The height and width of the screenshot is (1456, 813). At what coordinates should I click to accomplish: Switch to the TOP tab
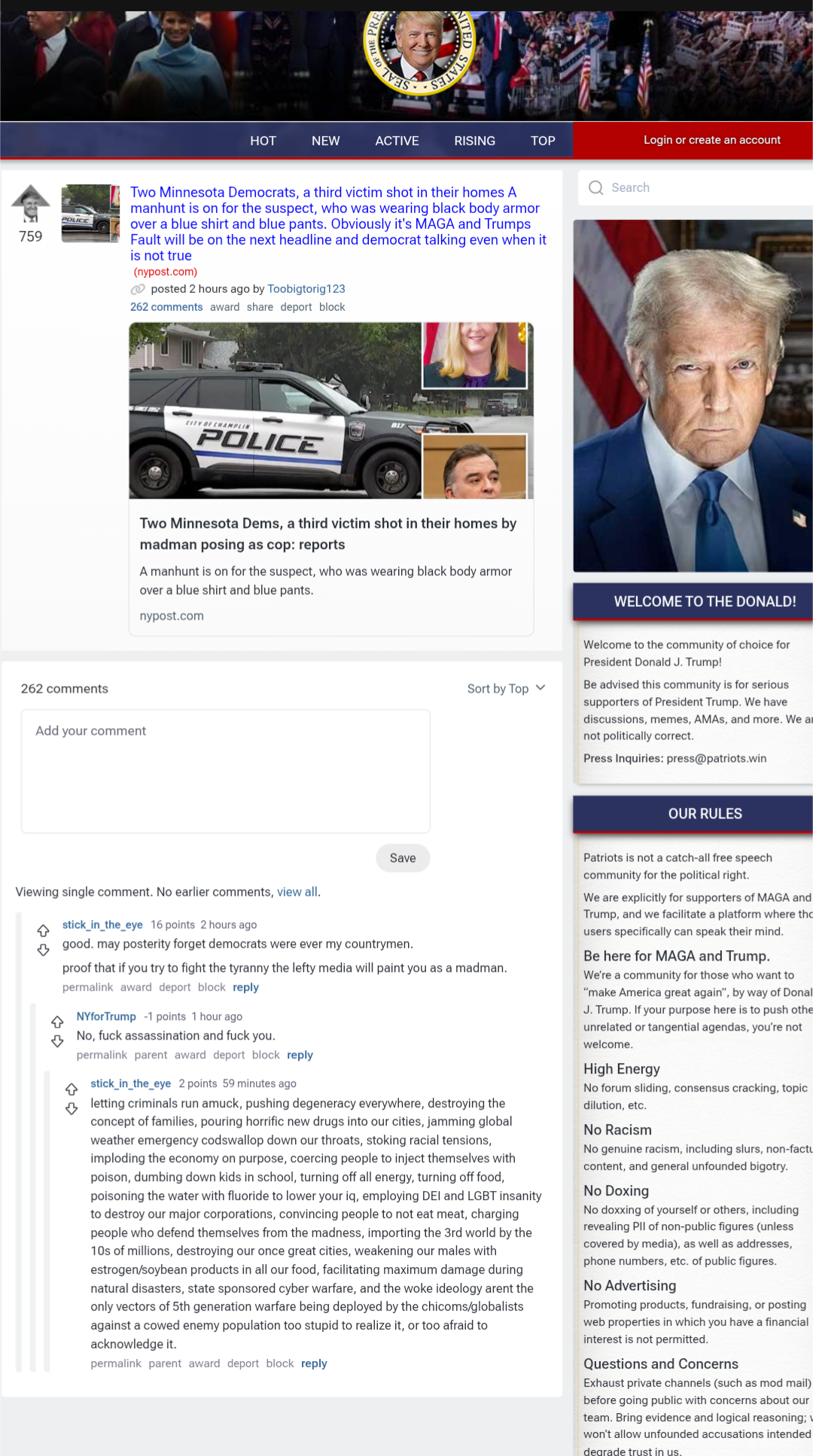543,141
